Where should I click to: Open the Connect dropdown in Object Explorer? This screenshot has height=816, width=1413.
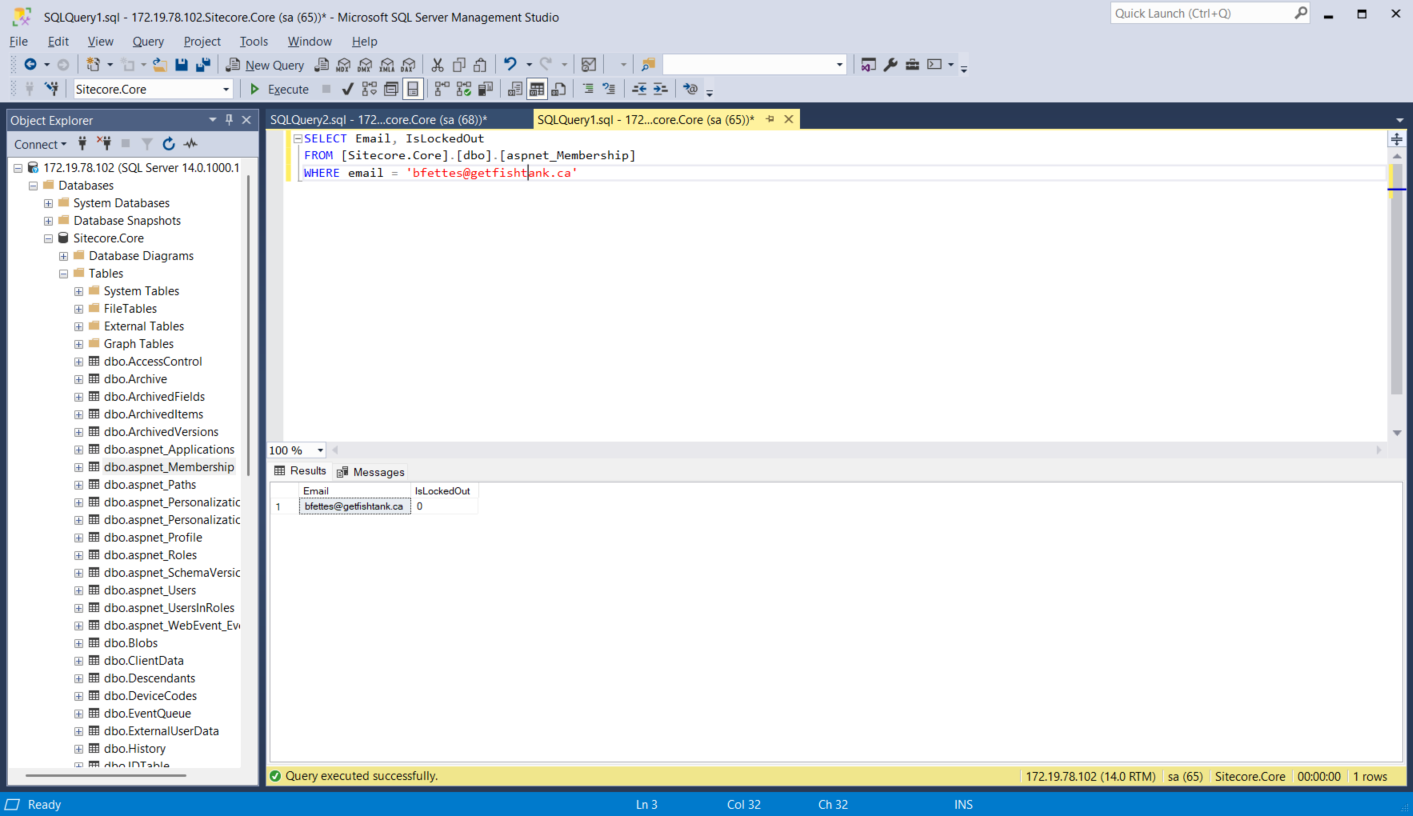tap(40, 144)
